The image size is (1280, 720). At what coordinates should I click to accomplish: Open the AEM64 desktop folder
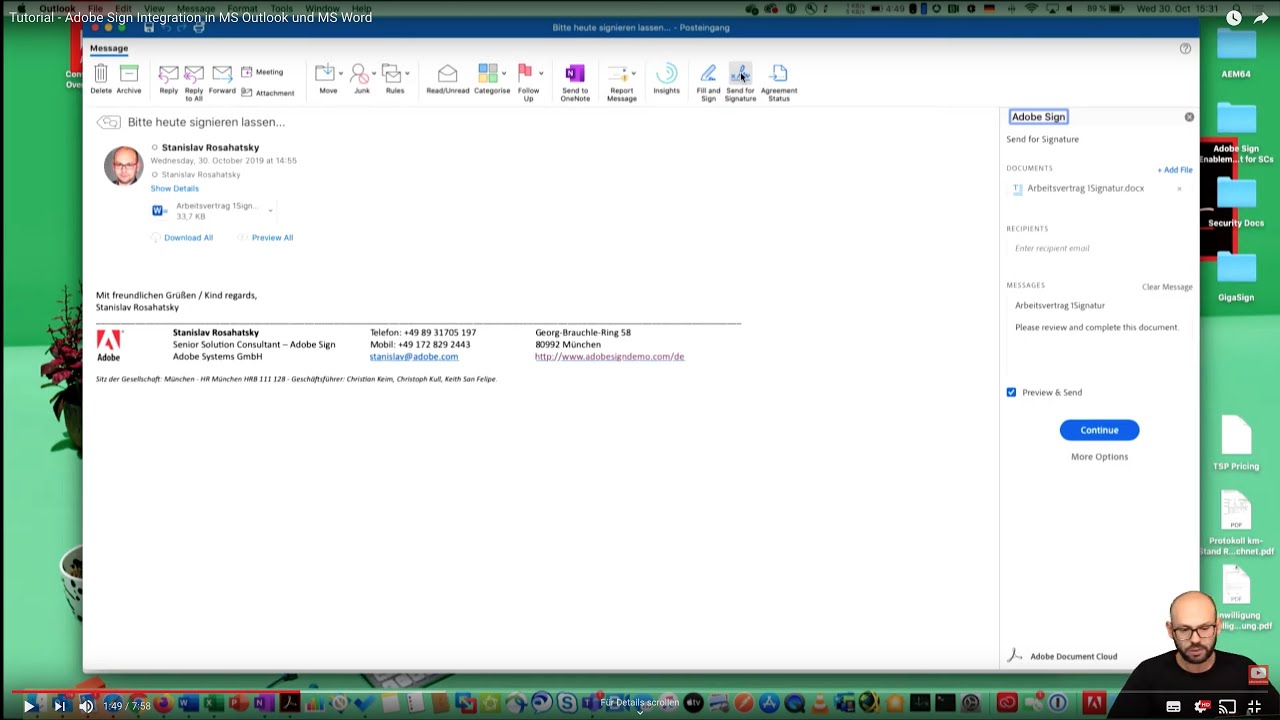point(1236,53)
